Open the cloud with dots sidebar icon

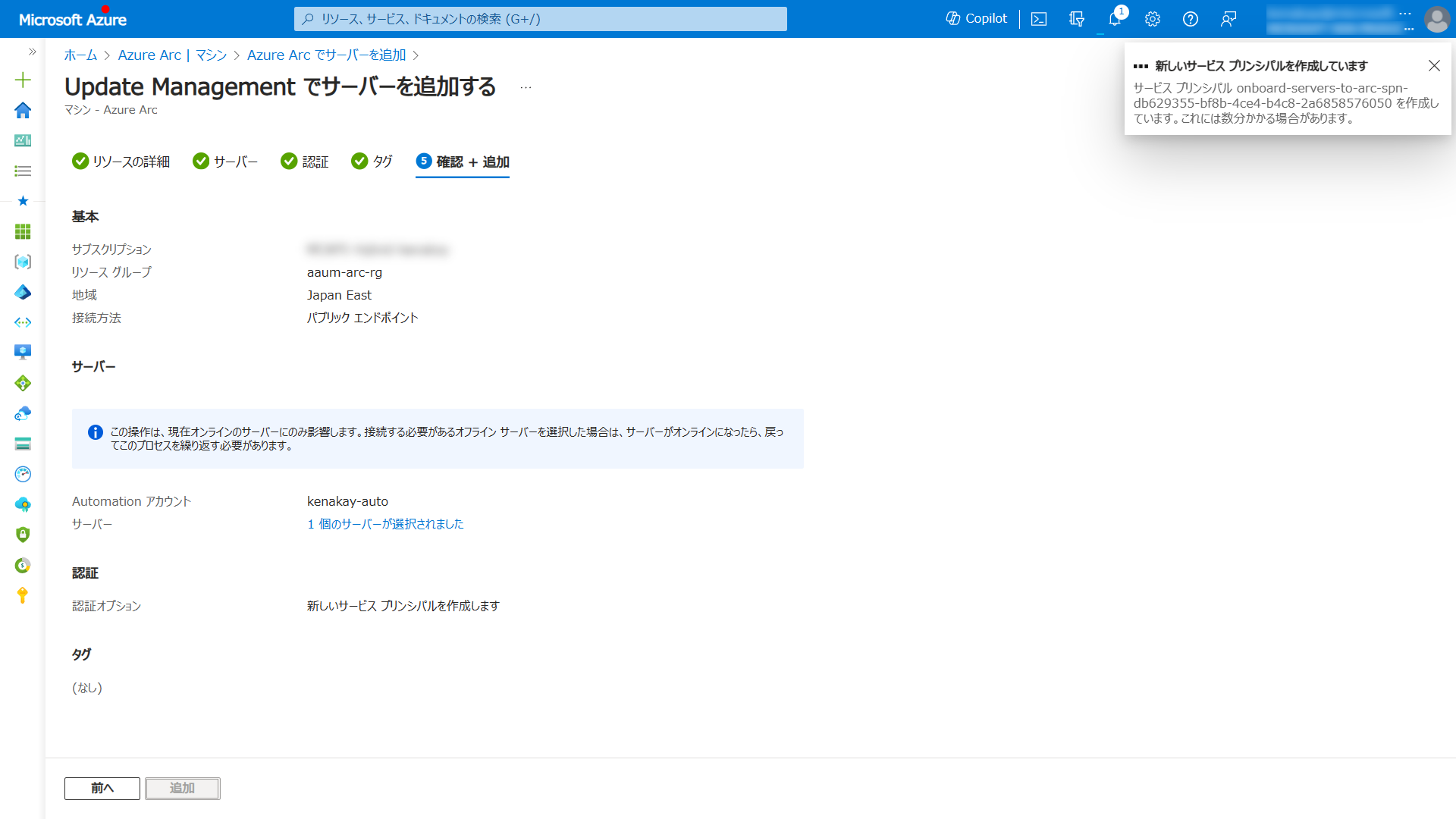(x=23, y=413)
